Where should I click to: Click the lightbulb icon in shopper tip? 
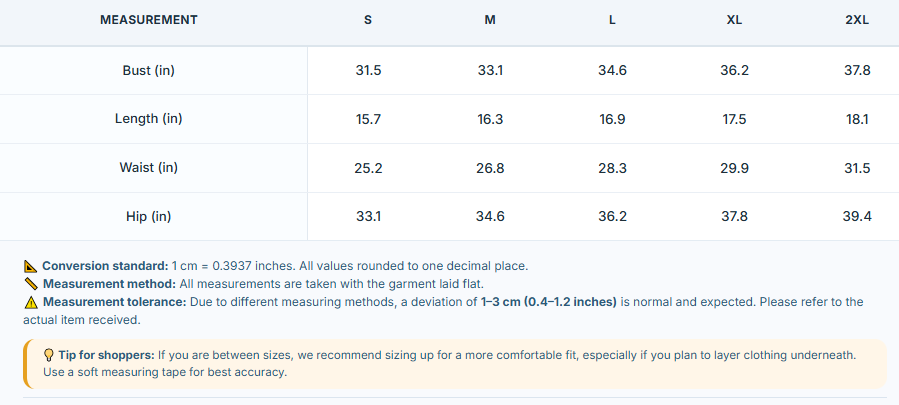coord(49,355)
